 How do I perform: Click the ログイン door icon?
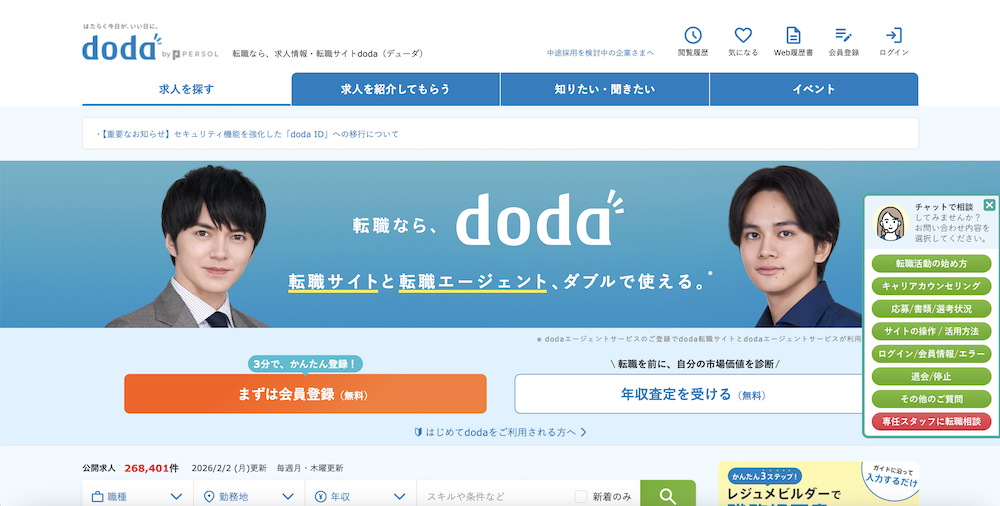coord(893,36)
